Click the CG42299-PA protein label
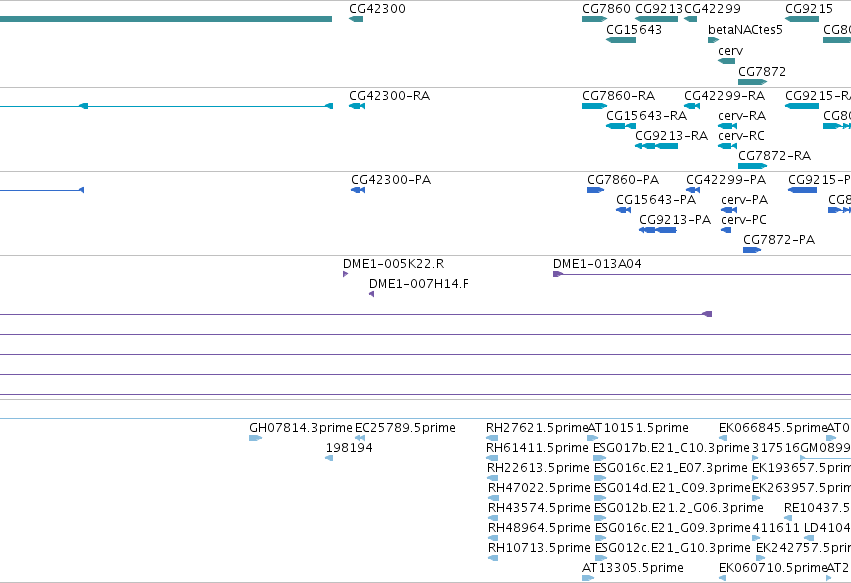The image size is (851, 583). coord(726,180)
